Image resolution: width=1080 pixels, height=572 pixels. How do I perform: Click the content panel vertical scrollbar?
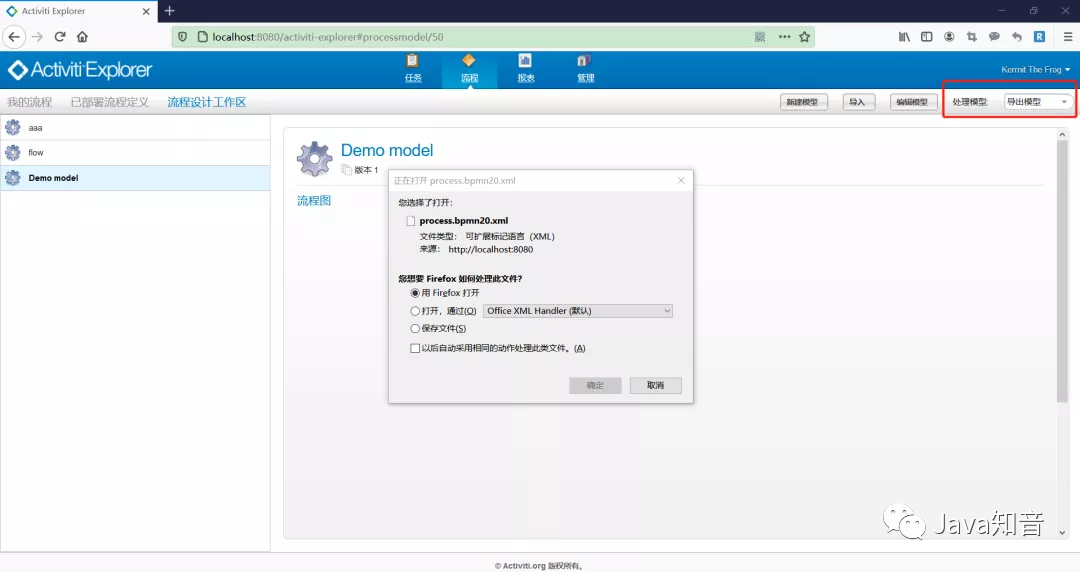(1061, 270)
